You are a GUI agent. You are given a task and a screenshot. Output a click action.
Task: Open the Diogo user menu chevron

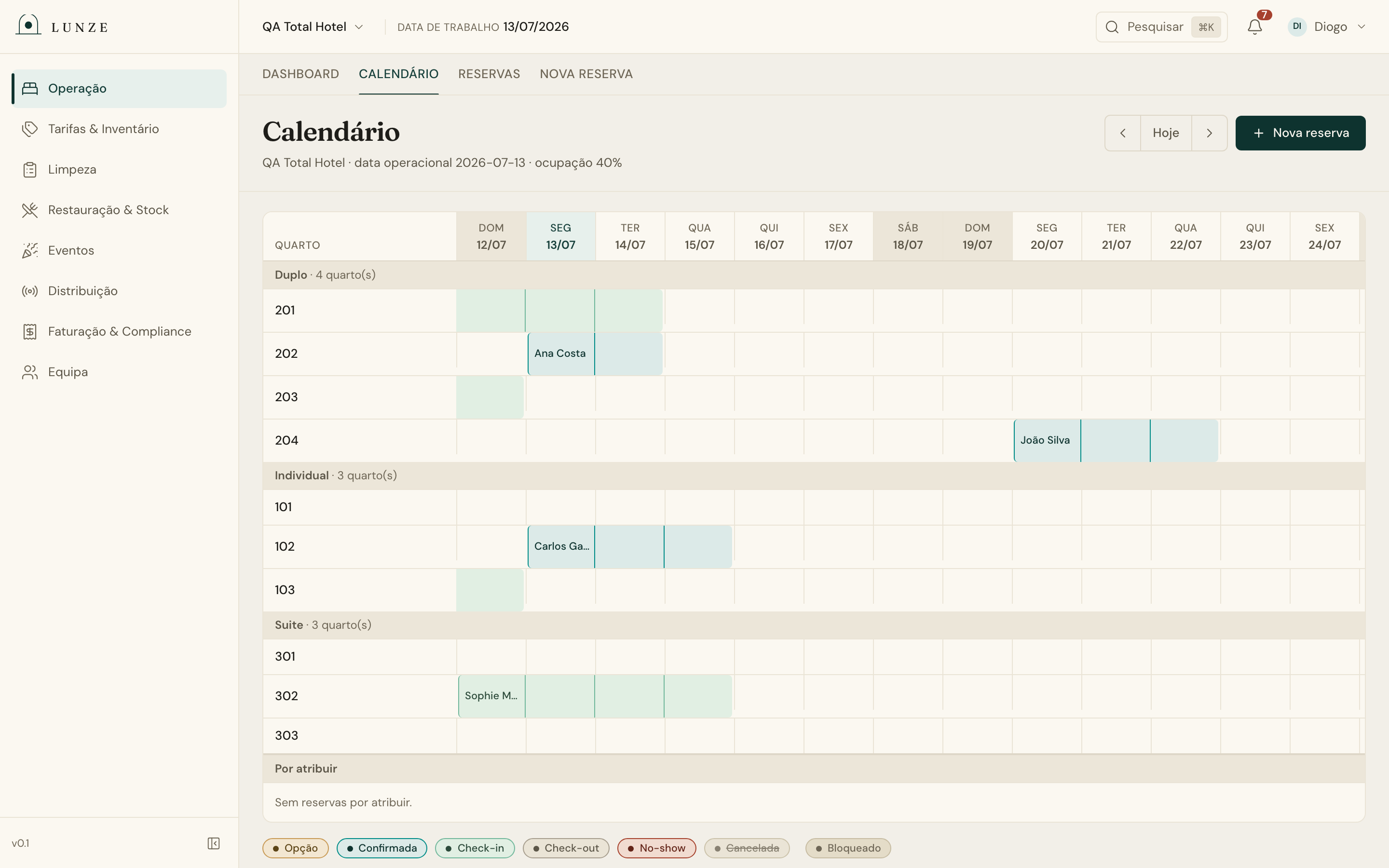(1361, 27)
